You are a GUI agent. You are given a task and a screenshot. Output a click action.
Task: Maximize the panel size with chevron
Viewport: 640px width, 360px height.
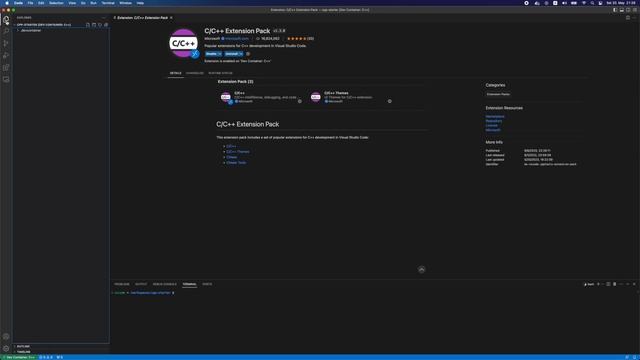628,284
